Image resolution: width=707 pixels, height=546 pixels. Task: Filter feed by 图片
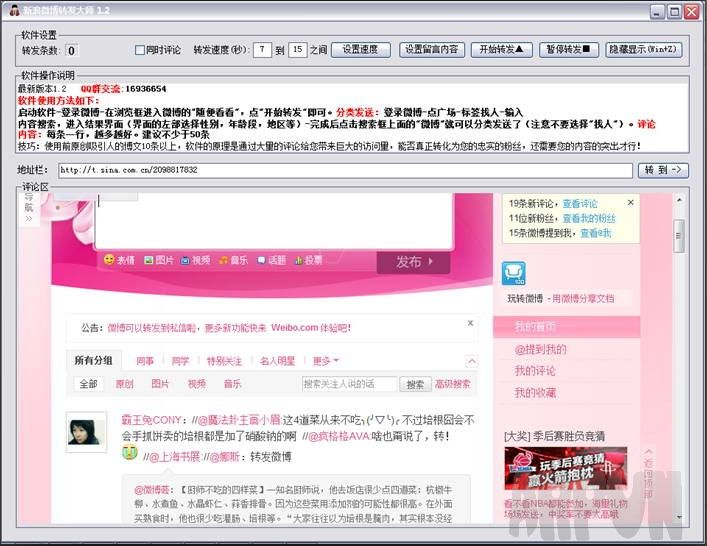point(160,384)
